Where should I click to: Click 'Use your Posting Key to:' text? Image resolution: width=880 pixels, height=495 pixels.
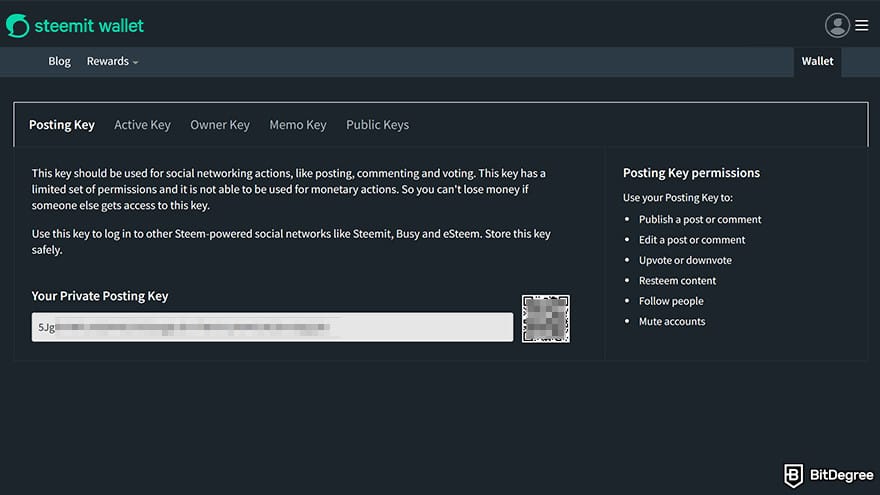(677, 198)
